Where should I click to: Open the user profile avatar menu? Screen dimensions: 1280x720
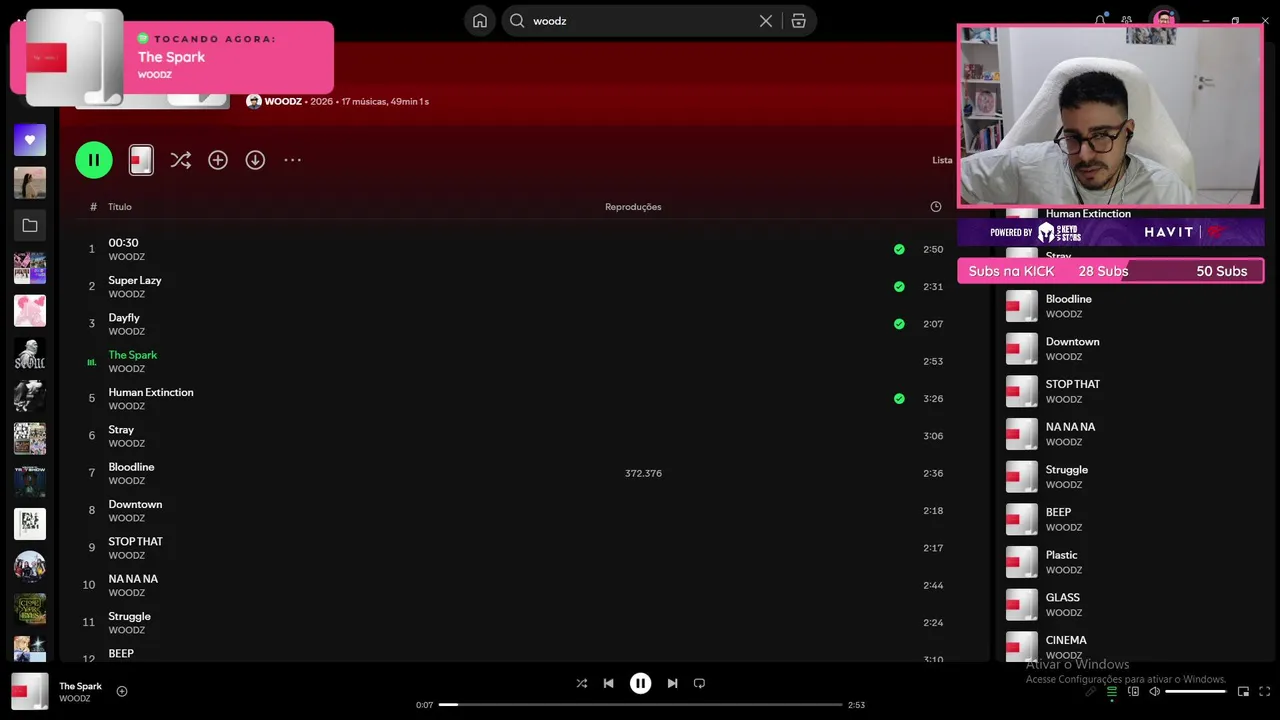[x=1163, y=18]
